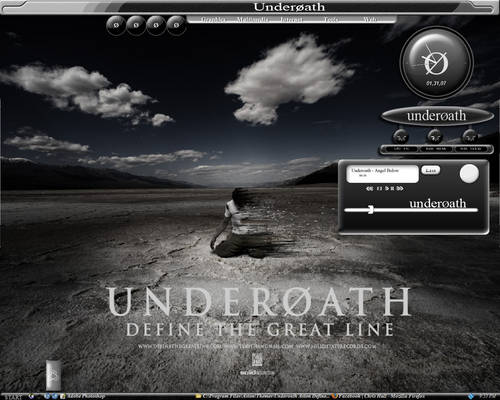Image resolution: width=500 pixels, height=400 pixels.
Task: Click the oval underoath logo widget
Action: 437,116
